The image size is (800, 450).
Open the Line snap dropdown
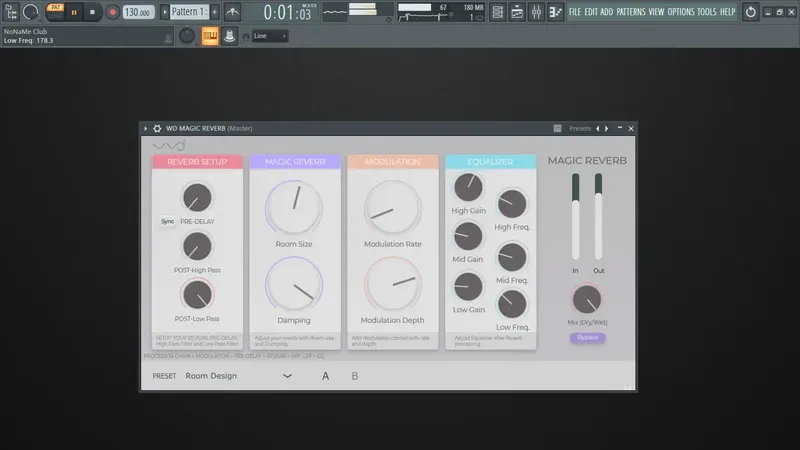tap(270, 36)
